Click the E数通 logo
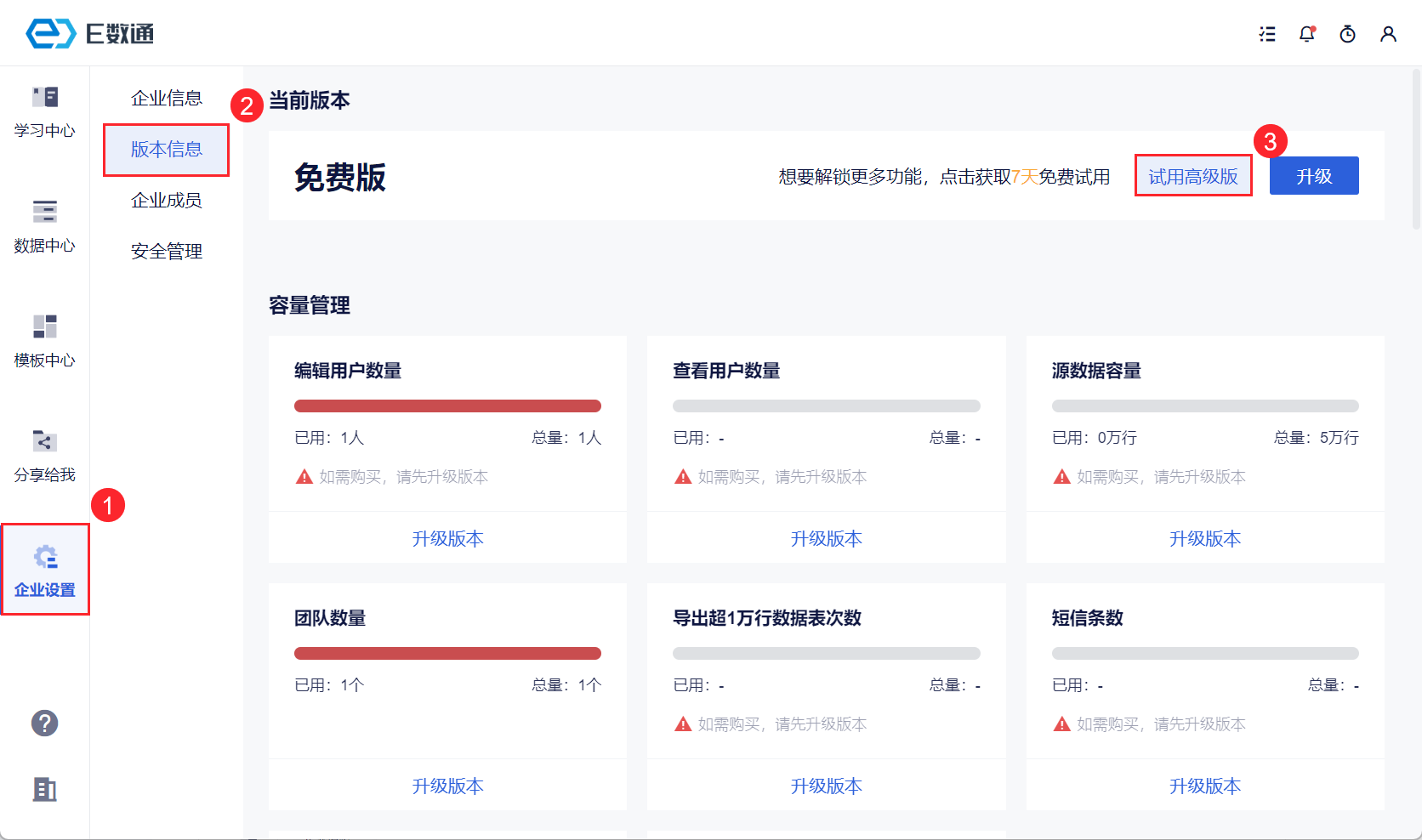The height and width of the screenshot is (840, 1422). coord(89,34)
